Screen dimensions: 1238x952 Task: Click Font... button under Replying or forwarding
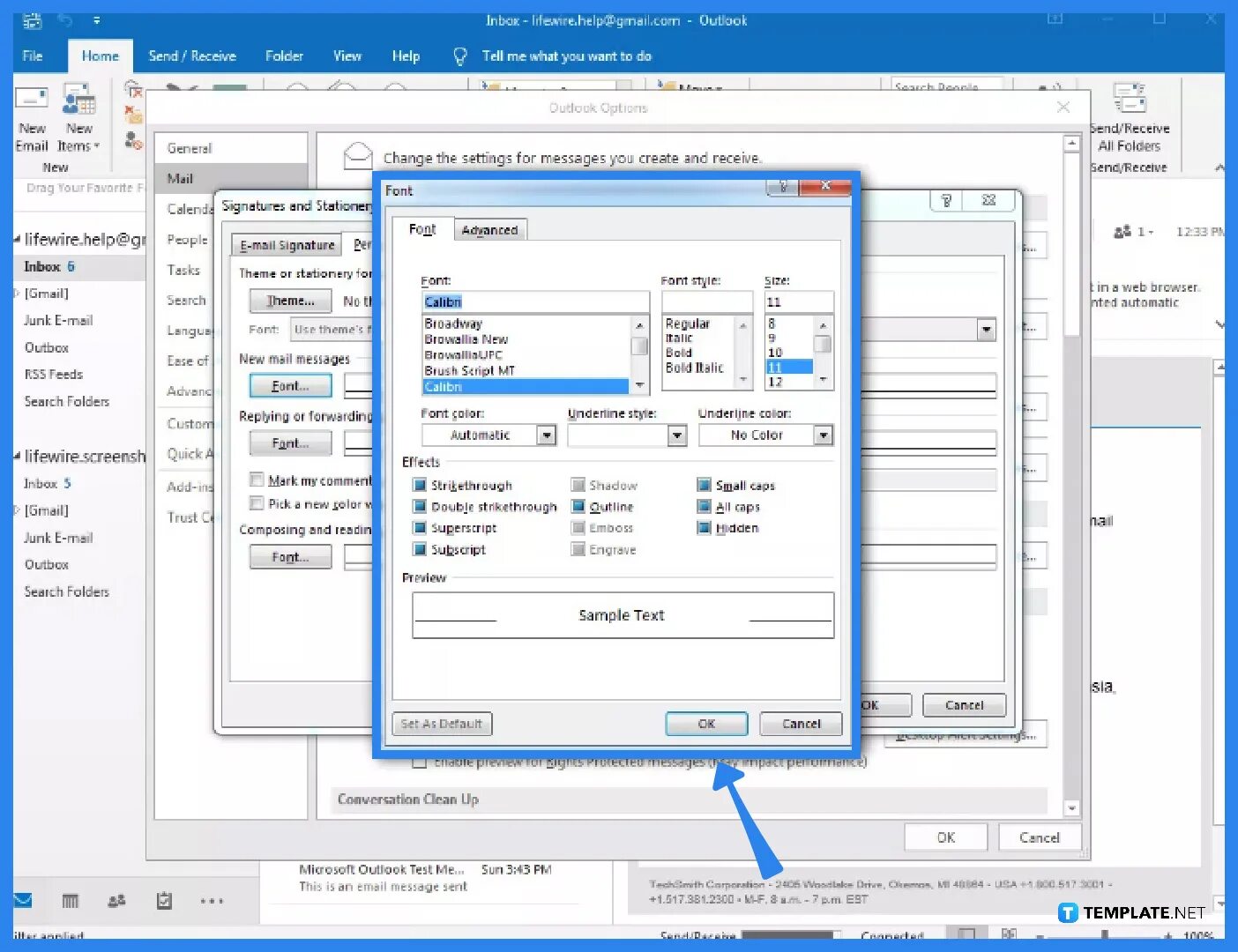[291, 443]
